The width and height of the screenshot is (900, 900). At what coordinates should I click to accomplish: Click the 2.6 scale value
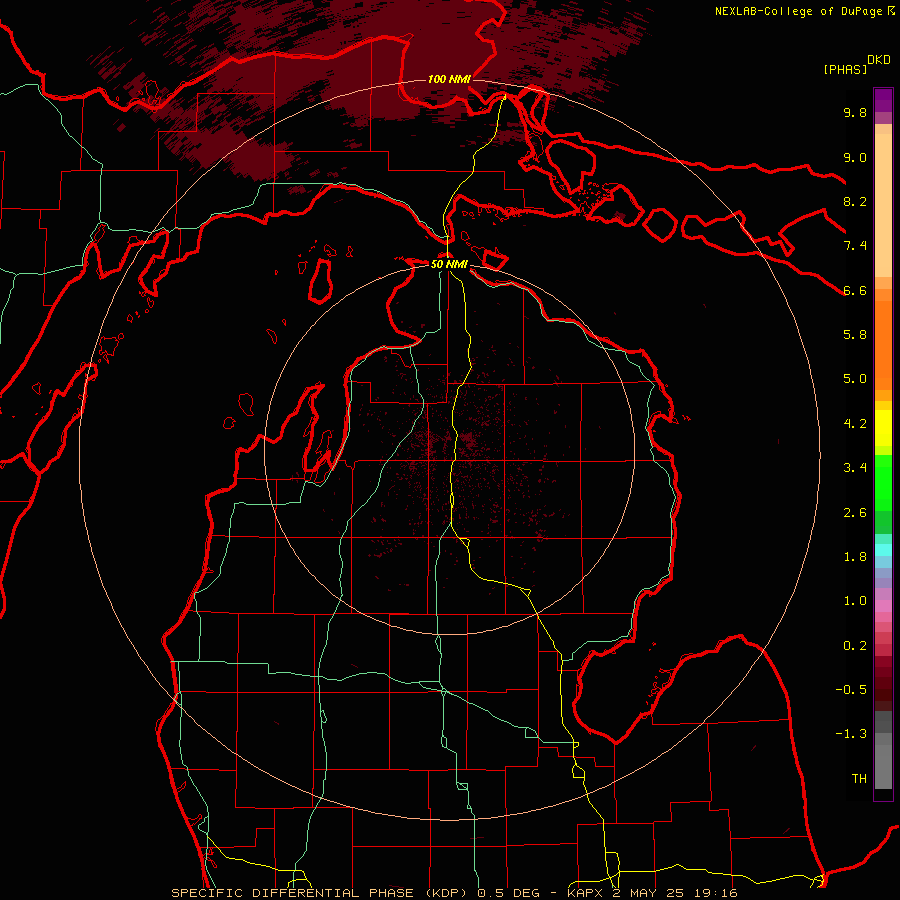click(855, 513)
